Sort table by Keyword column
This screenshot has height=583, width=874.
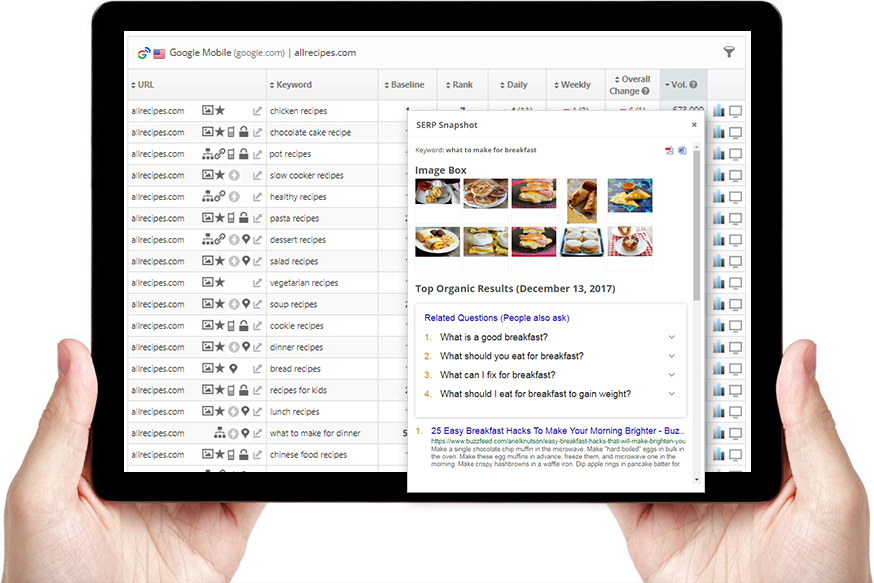(x=294, y=85)
